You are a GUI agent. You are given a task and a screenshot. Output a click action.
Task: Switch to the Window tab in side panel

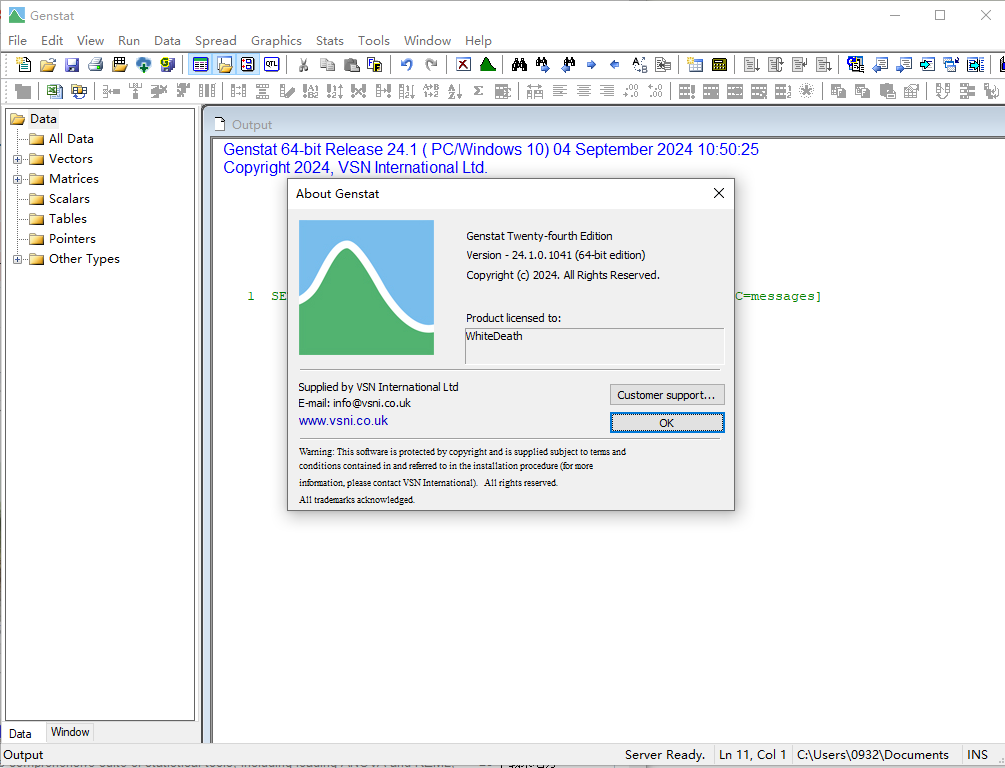(x=70, y=732)
